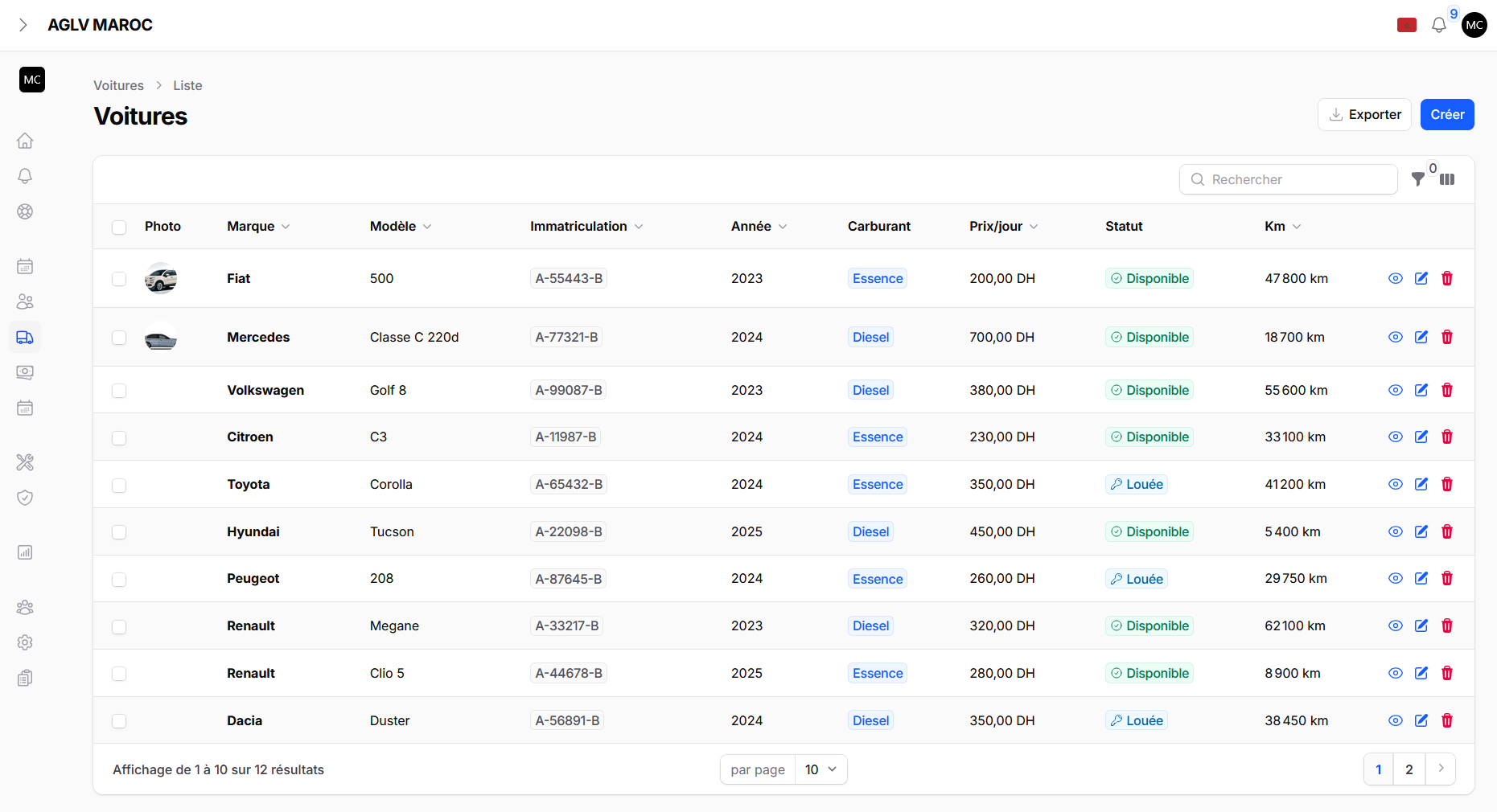Open the shield insurance sidebar icon
1497x812 pixels.
25,498
